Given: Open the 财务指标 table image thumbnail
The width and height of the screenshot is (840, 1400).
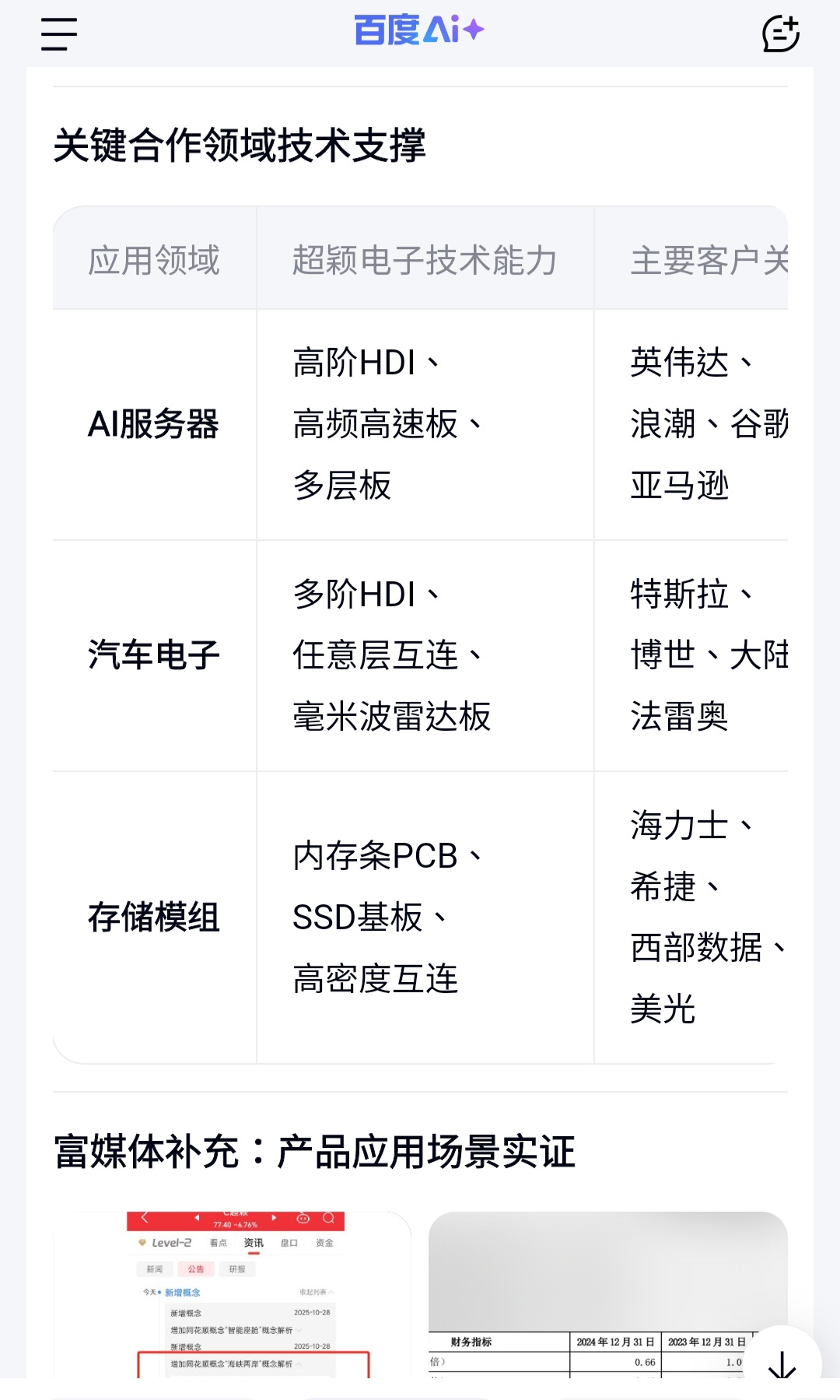Looking at the screenshot, I should pos(607,1294).
